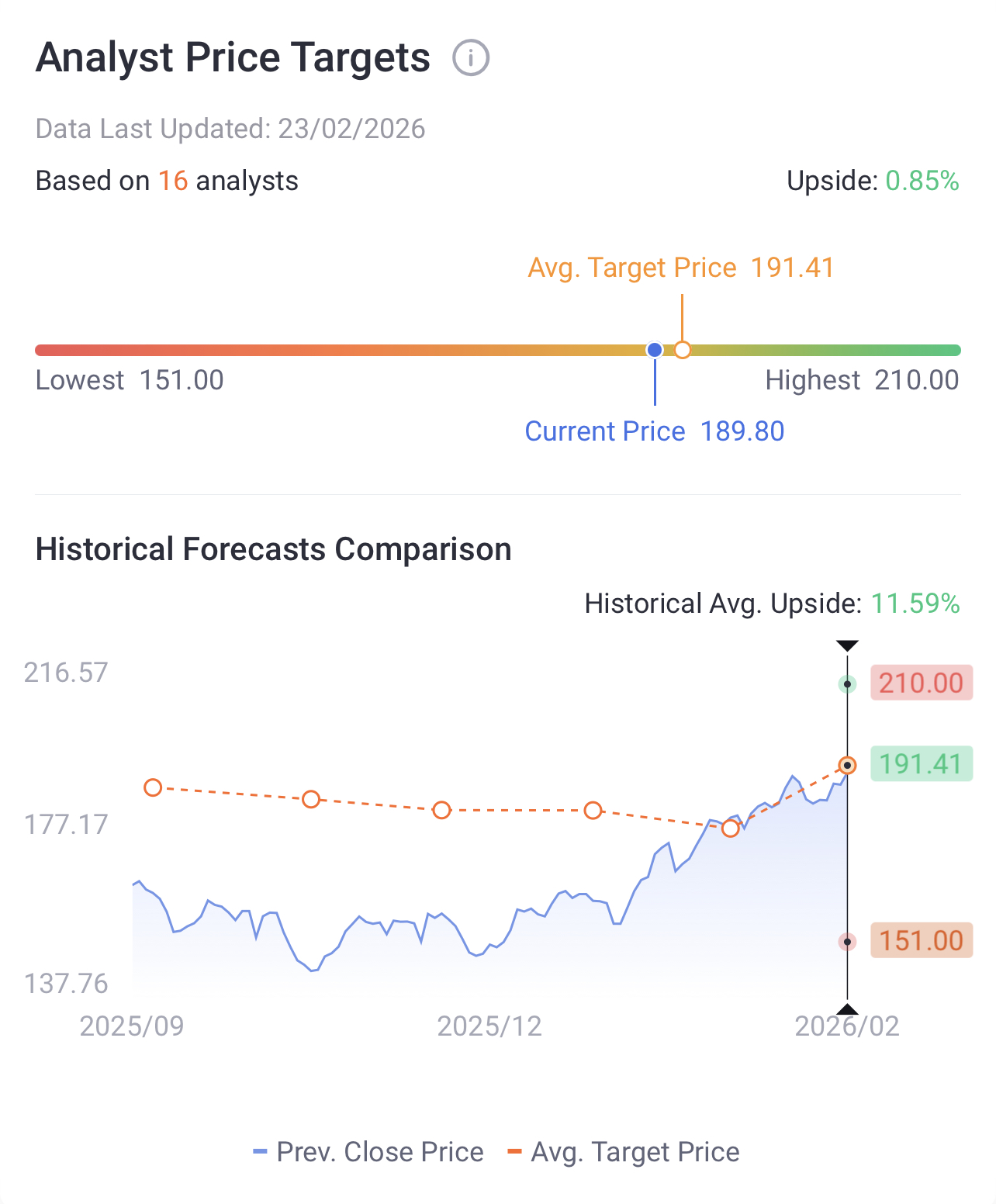Click the Upside 0.85% value
The height and width of the screenshot is (1204, 996).
tap(922, 181)
